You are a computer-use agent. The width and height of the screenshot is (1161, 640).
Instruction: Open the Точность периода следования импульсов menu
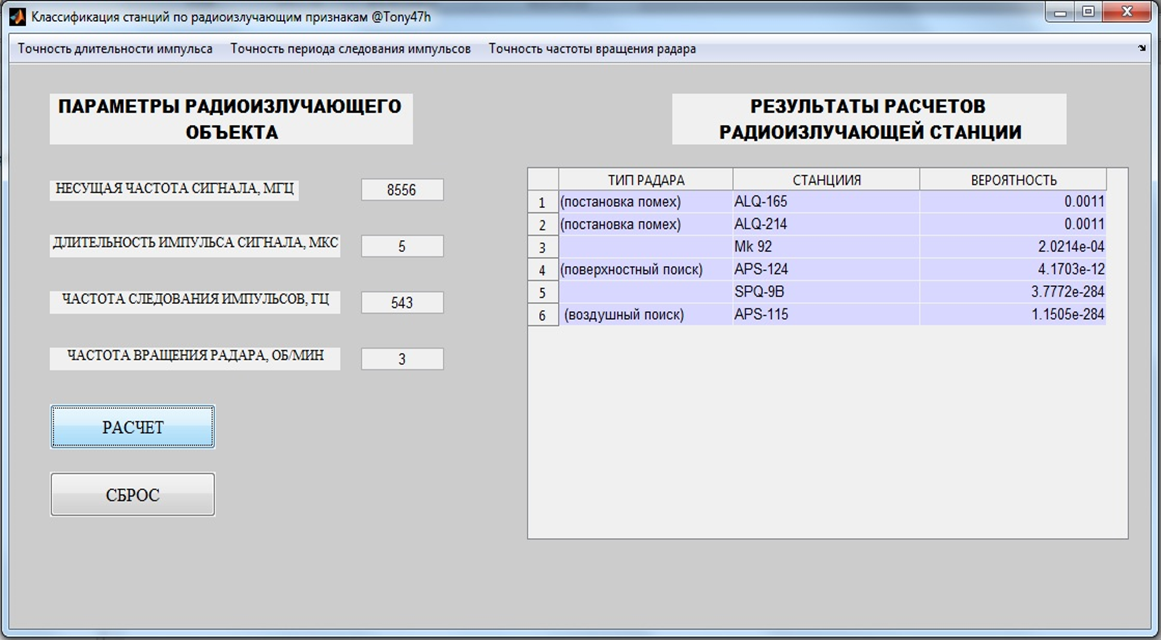tap(350, 49)
